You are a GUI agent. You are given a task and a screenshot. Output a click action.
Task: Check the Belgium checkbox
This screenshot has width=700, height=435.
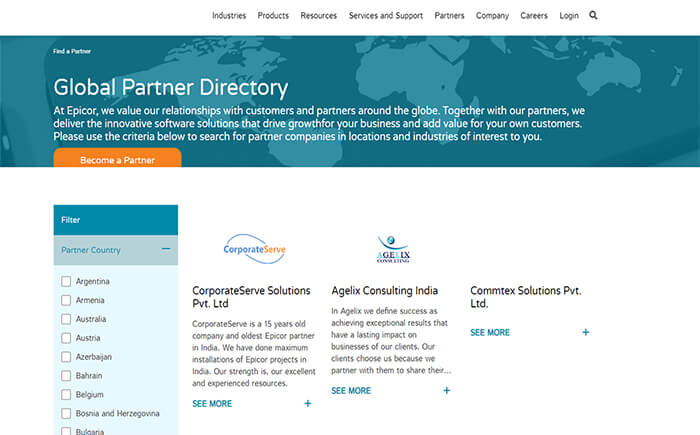[x=66, y=394]
